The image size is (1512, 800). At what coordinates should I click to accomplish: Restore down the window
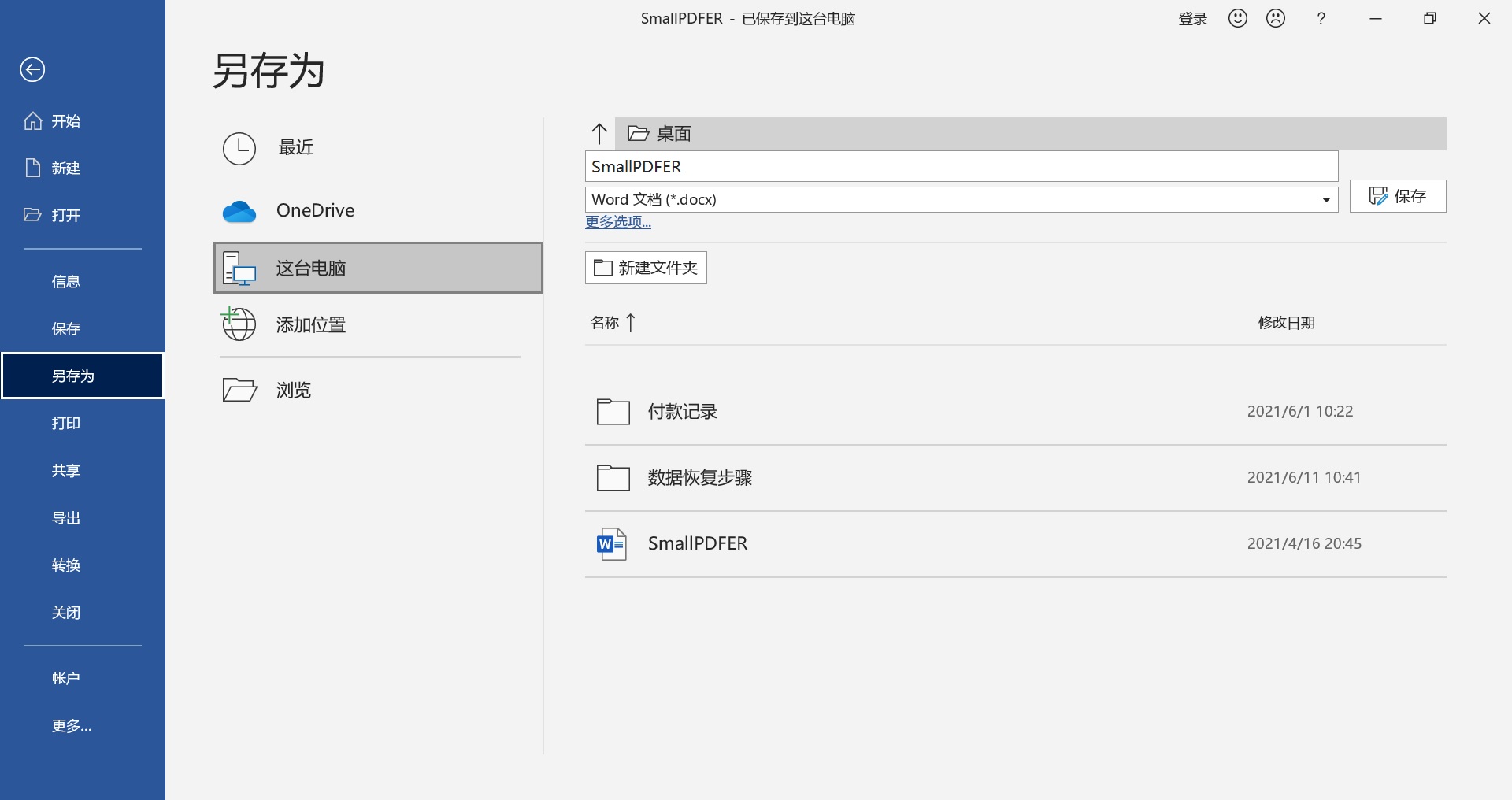[x=1430, y=19]
